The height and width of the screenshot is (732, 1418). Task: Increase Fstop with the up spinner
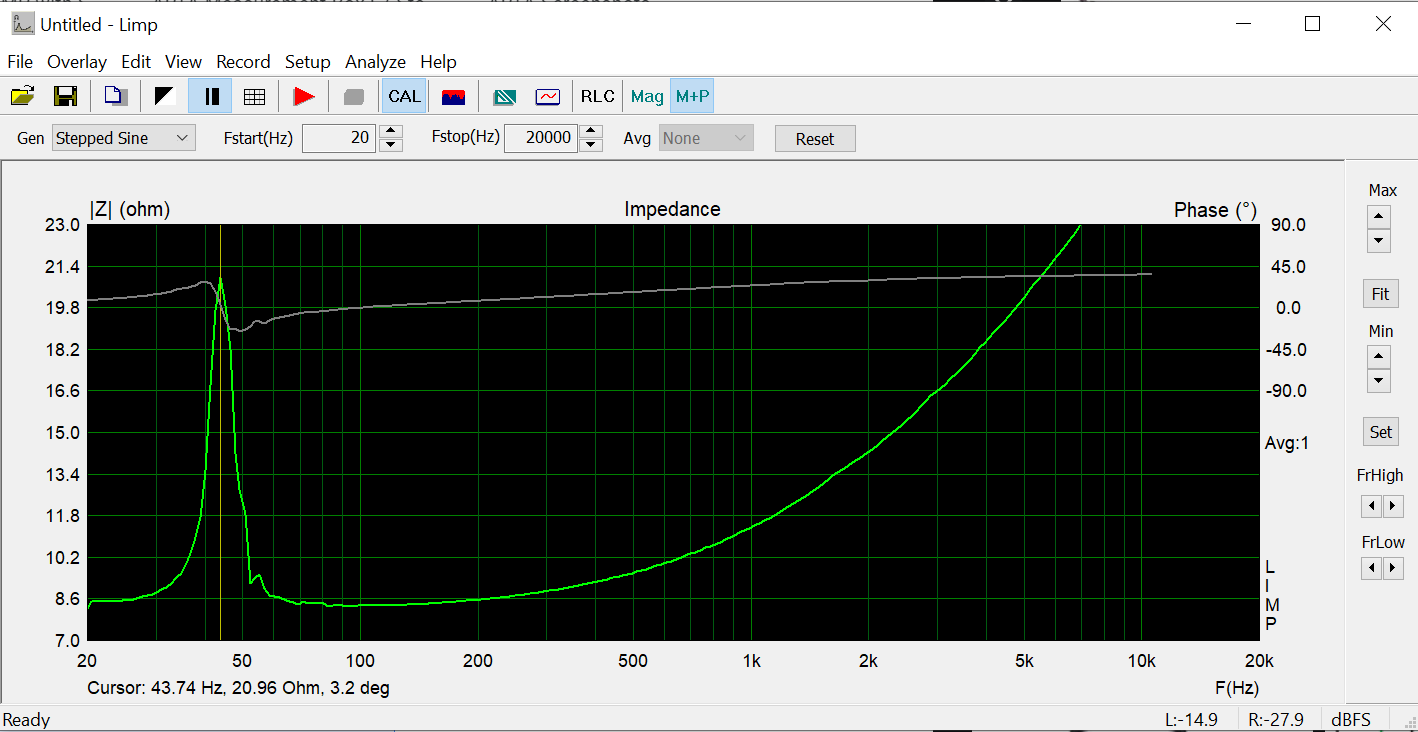[x=592, y=132]
